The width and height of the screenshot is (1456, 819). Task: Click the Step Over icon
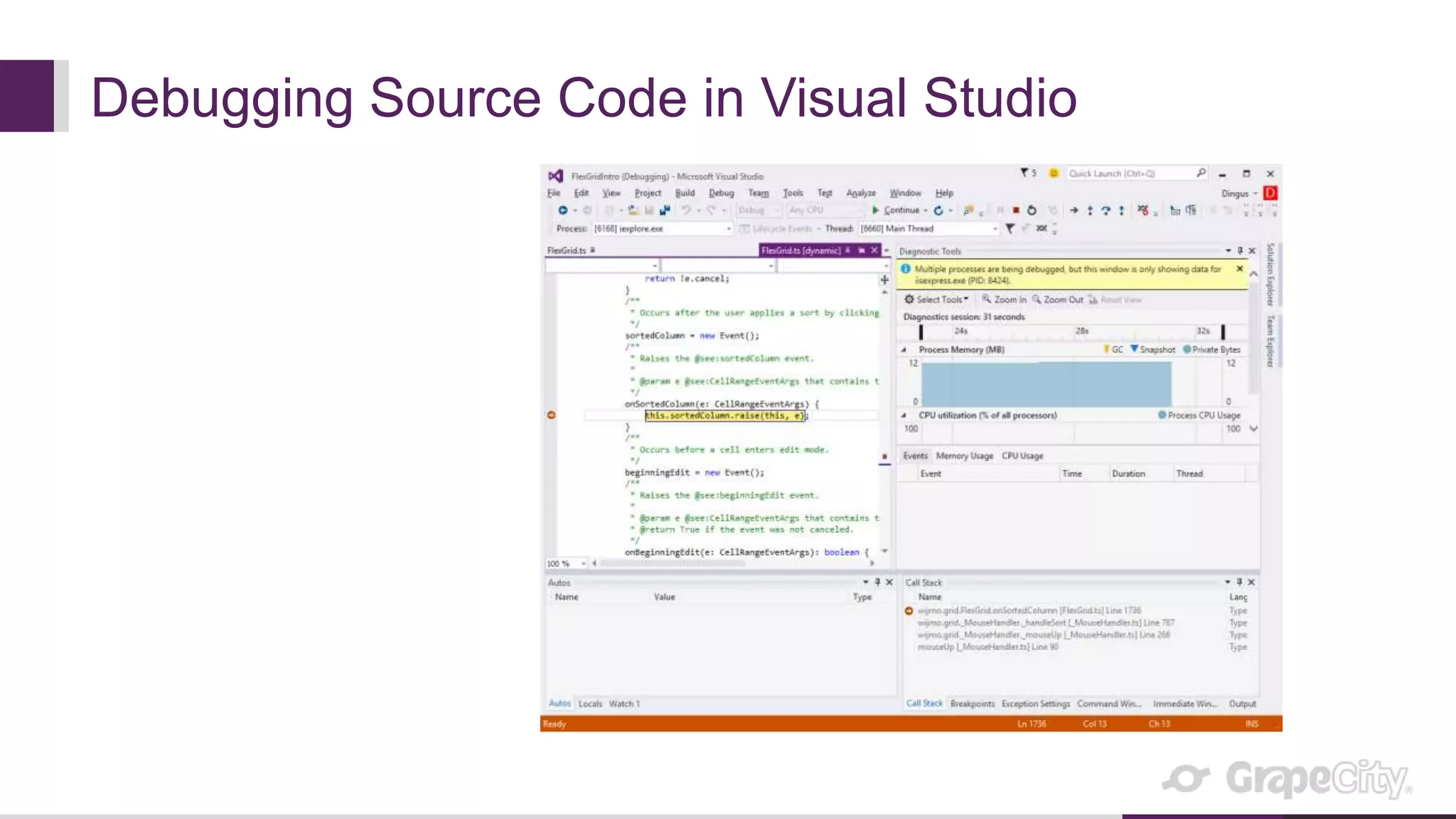point(1106,210)
